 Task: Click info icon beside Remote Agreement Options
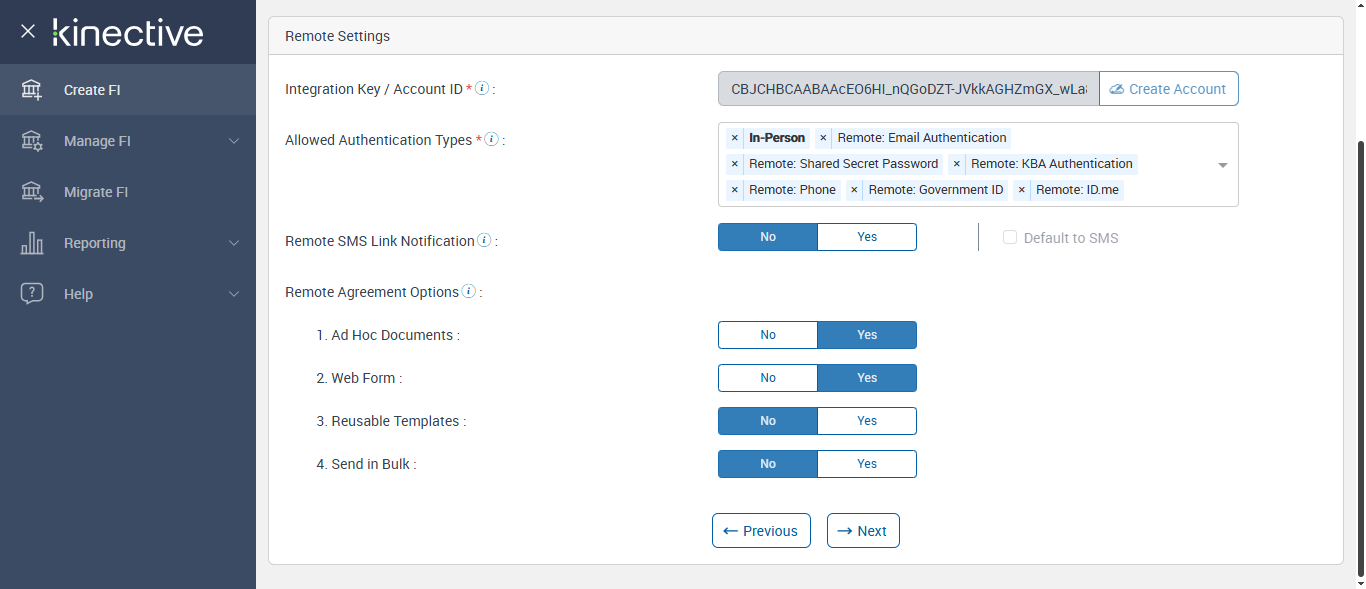[468, 292]
